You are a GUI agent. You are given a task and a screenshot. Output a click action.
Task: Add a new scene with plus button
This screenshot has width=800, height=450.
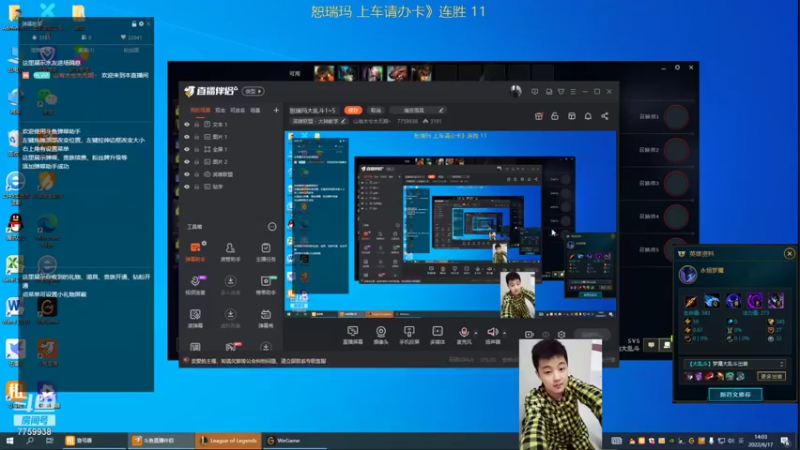click(276, 110)
